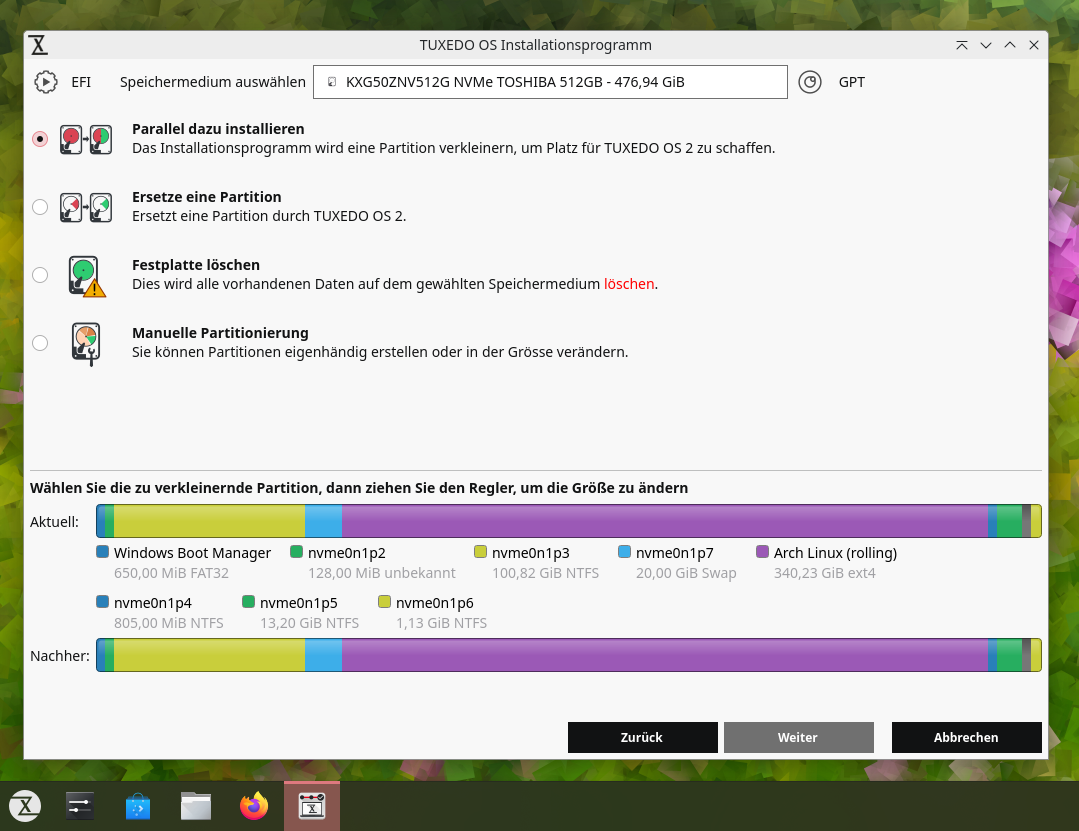The image size is (1079, 831).
Task: Click the Arch Linux purple legend swatch
Action: 762,552
